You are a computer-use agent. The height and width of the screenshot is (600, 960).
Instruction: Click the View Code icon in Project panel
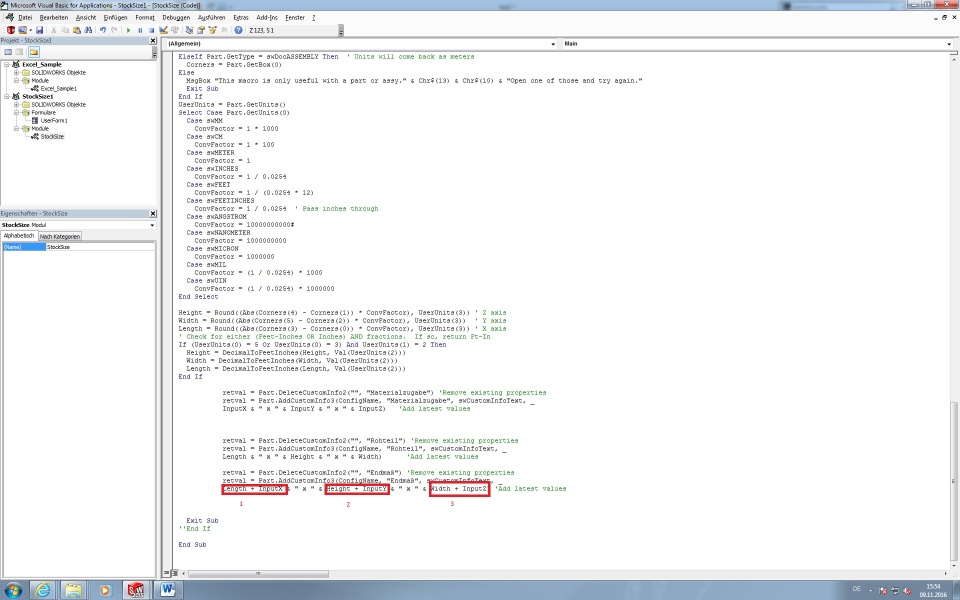(x=8, y=52)
